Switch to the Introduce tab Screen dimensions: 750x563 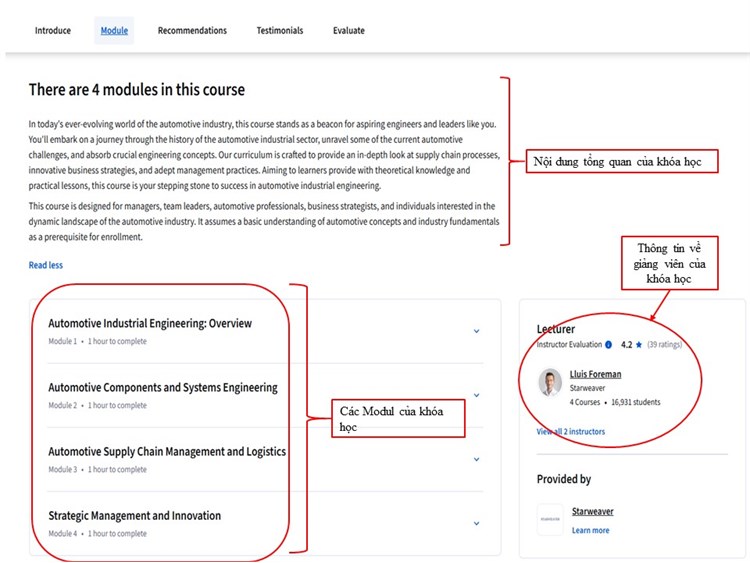[x=53, y=31]
